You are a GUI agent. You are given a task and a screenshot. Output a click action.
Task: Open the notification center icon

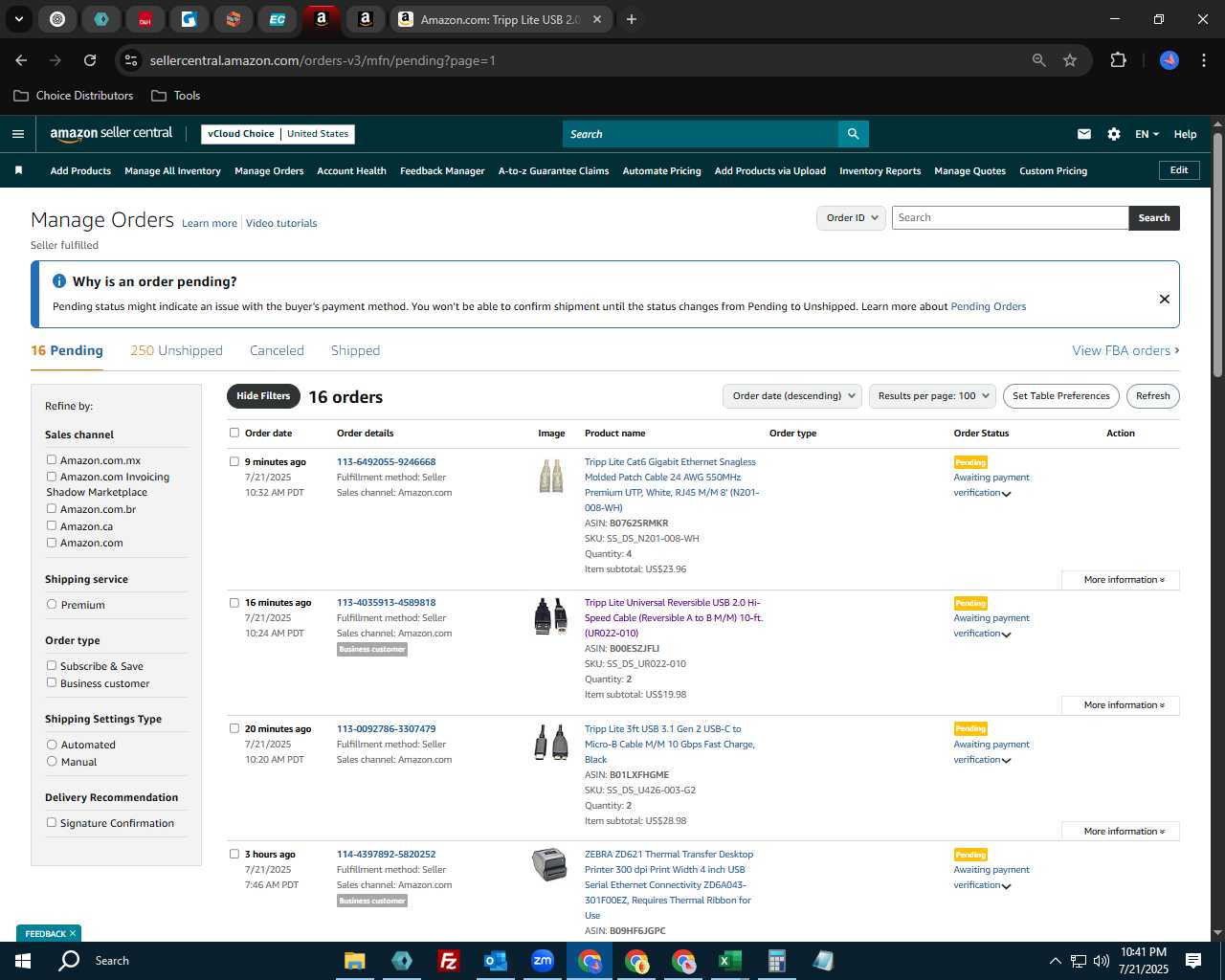pyautogui.click(x=1193, y=961)
